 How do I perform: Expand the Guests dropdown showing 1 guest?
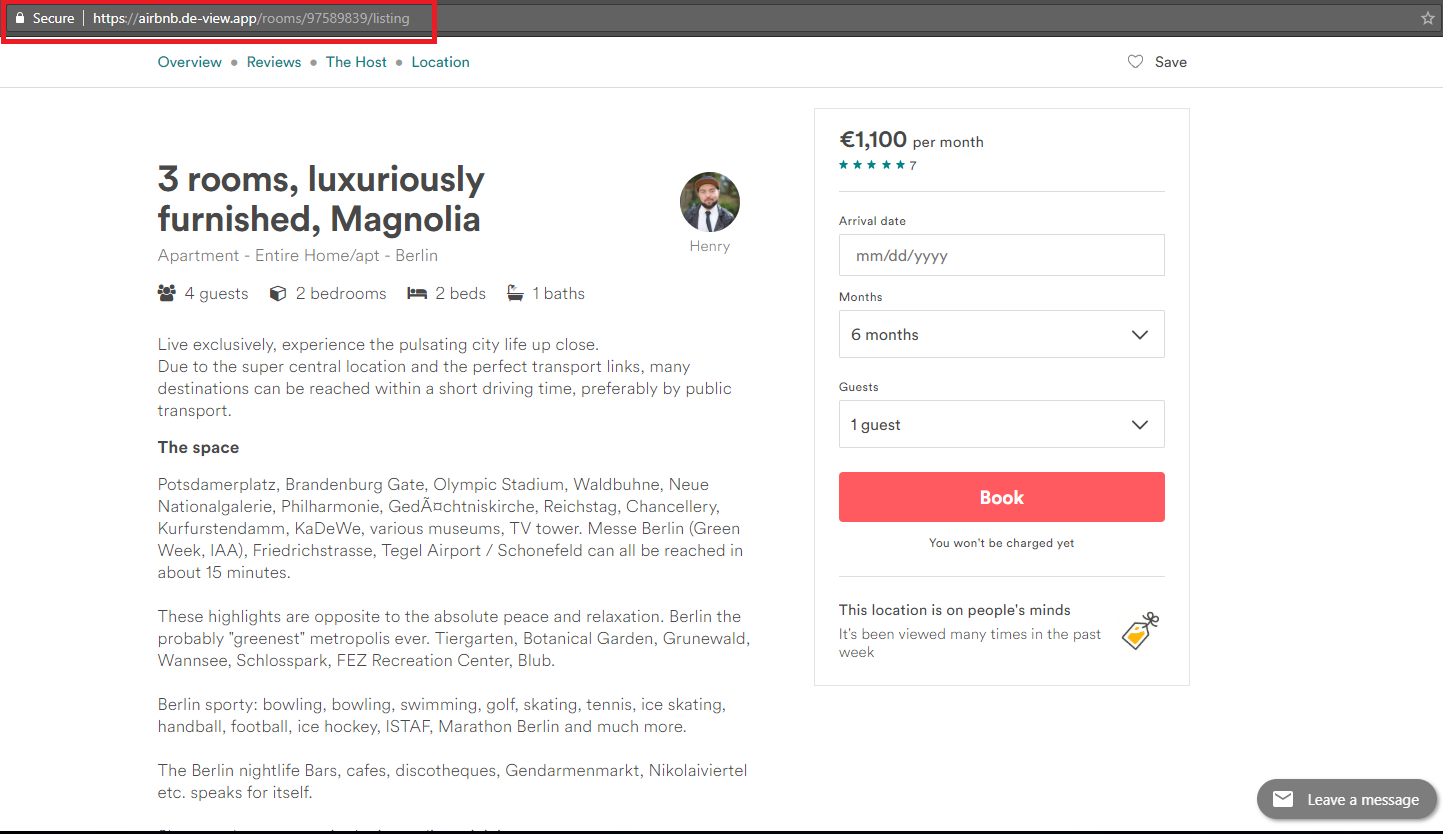(1001, 424)
